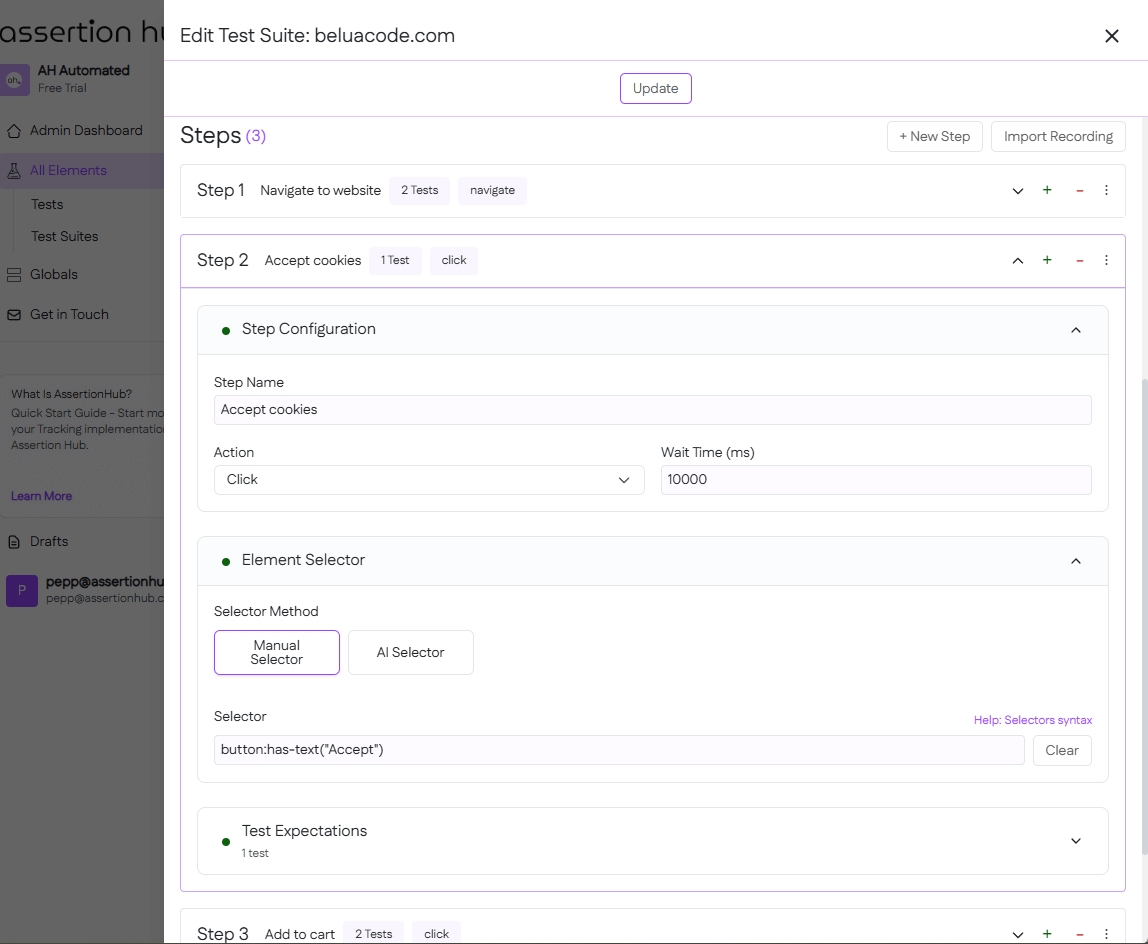Expand the Test Expectations section
Viewport: 1148px width, 944px height.
pos(1076,841)
